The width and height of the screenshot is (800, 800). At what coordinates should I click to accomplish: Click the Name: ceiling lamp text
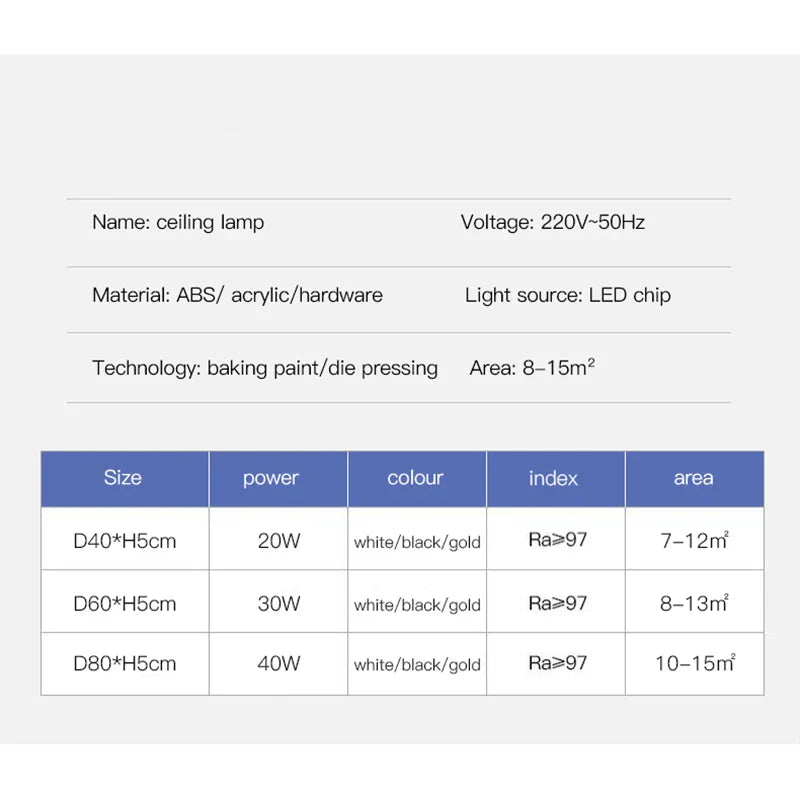[178, 222]
